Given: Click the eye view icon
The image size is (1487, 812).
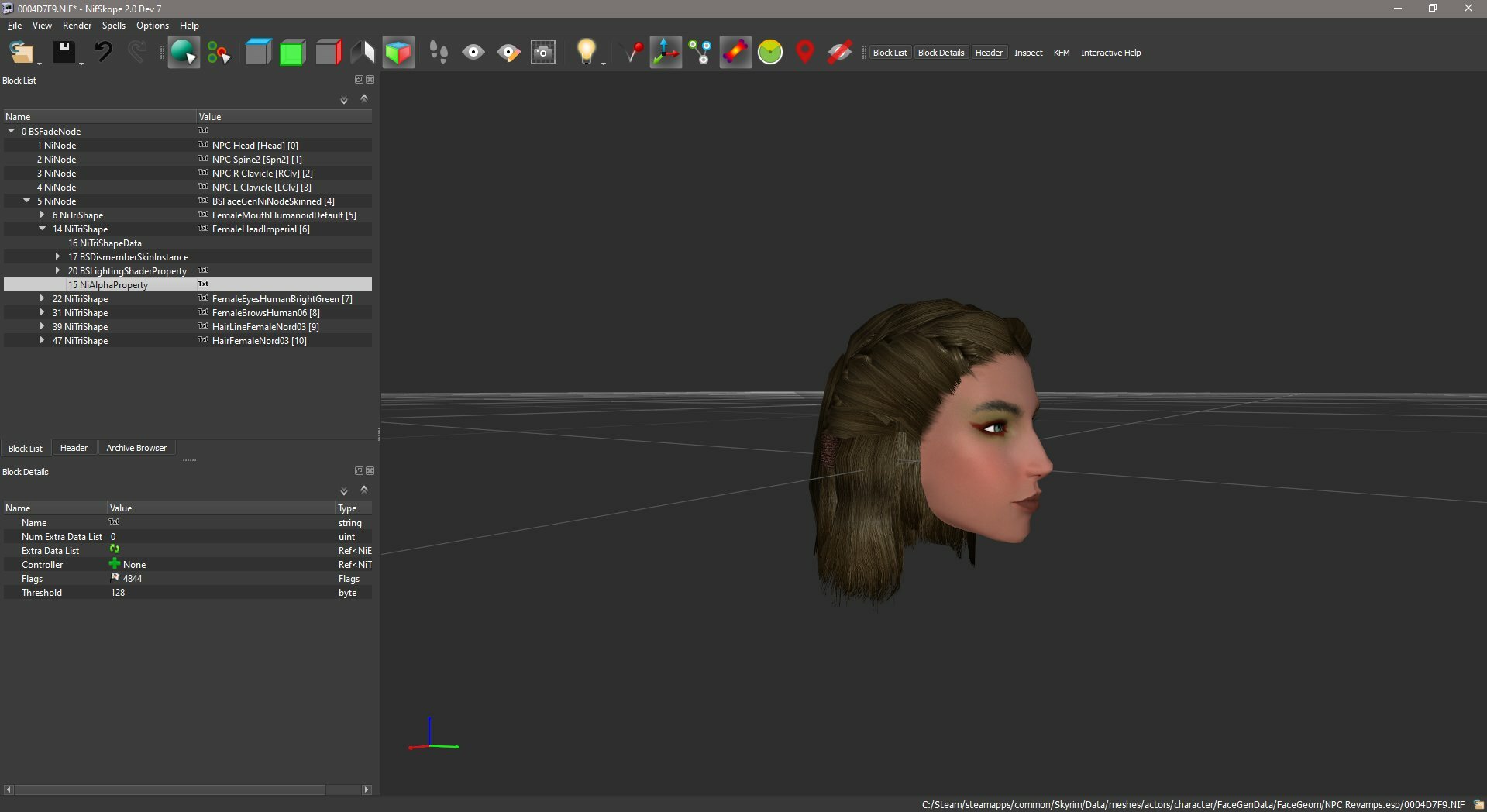Looking at the screenshot, I should pyautogui.click(x=473, y=53).
